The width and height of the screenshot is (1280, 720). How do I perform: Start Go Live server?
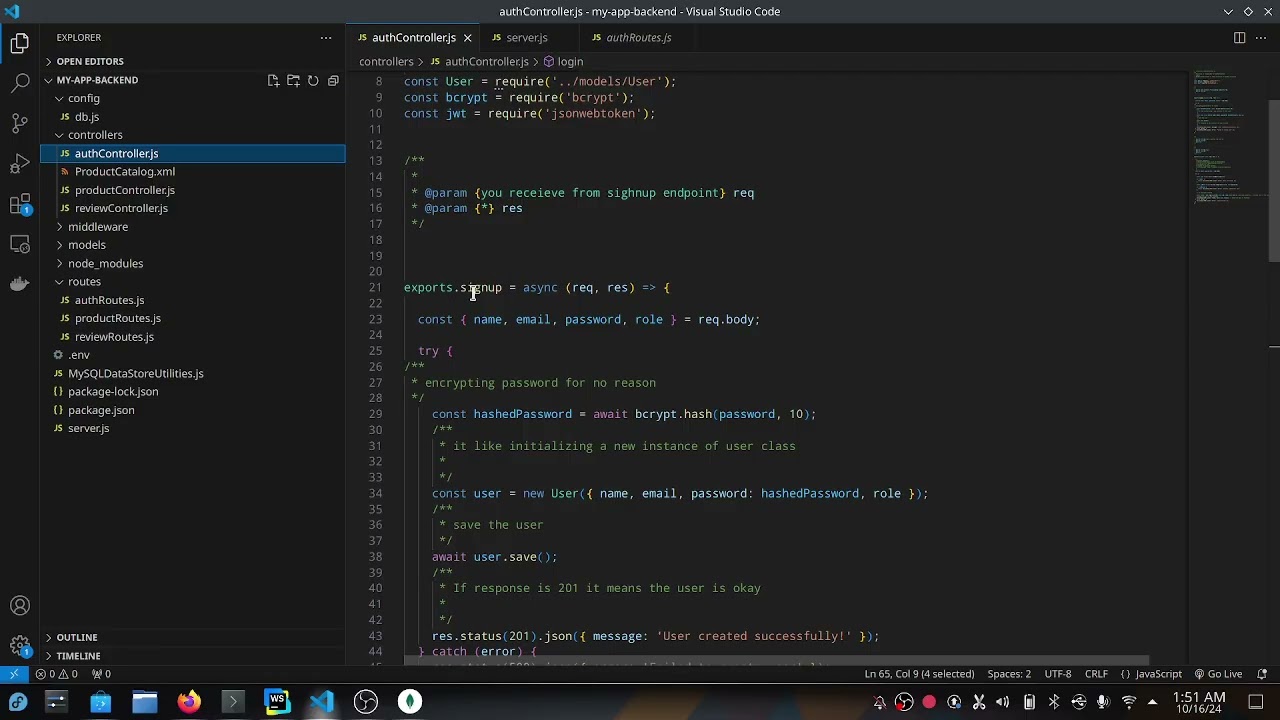tap(1217, 674)
